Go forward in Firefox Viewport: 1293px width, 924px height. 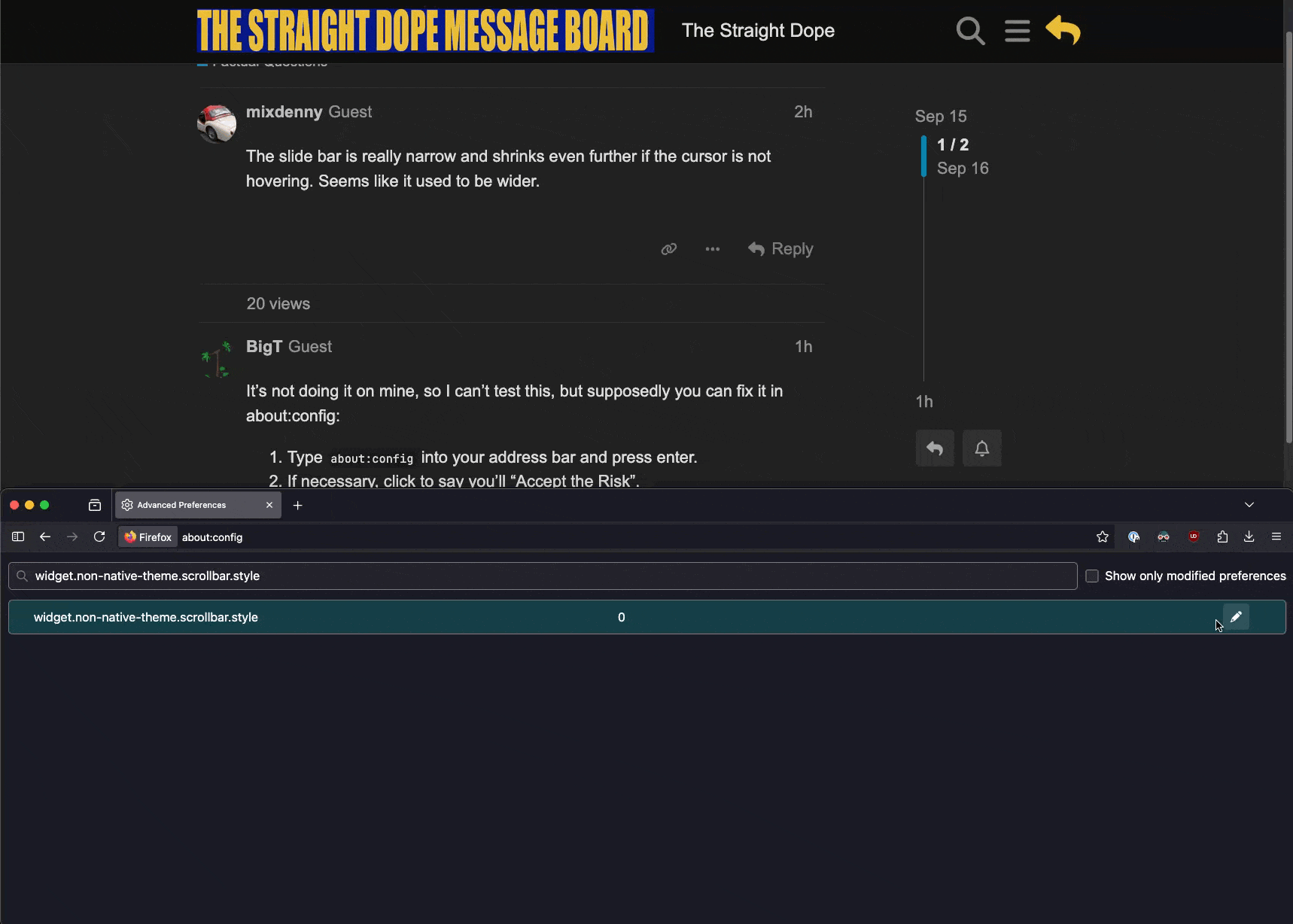[72, 537]
